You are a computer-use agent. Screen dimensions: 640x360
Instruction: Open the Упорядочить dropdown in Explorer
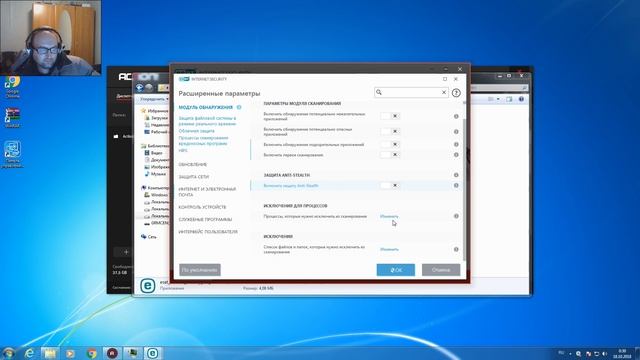[x=154, y=99]
